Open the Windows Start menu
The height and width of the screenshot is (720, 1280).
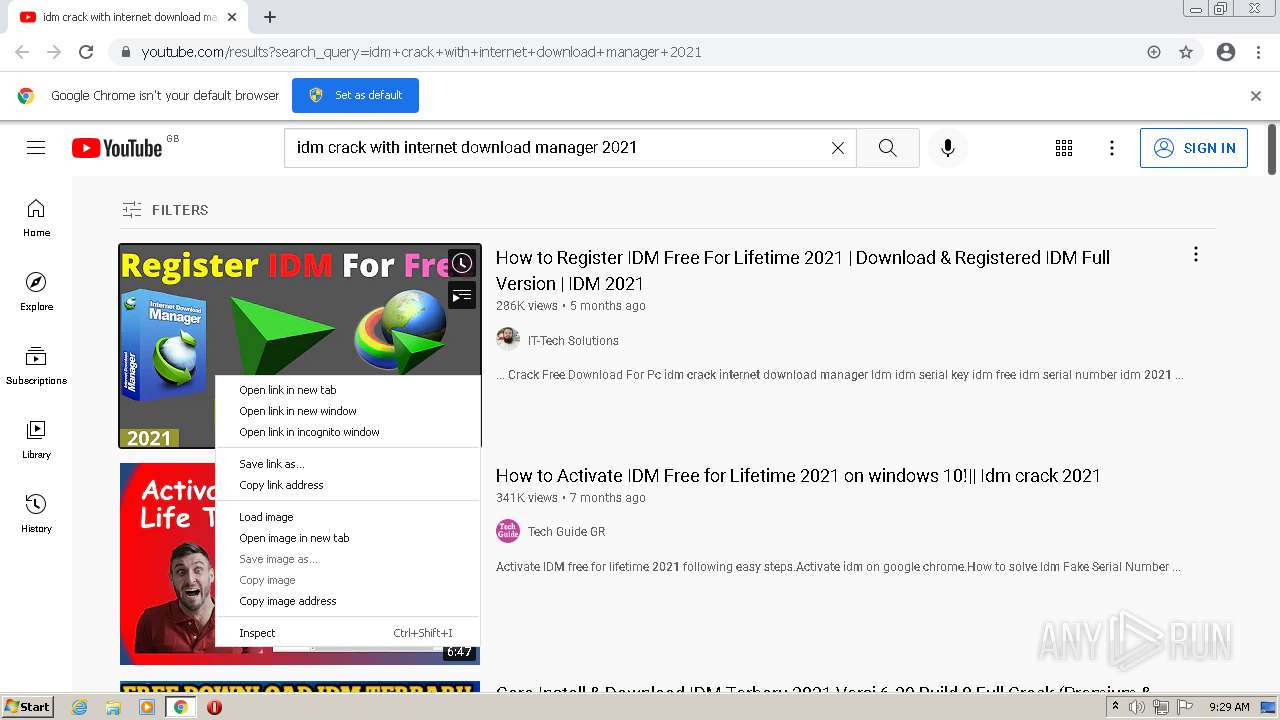pyautogui.click(x=27, y=707)
